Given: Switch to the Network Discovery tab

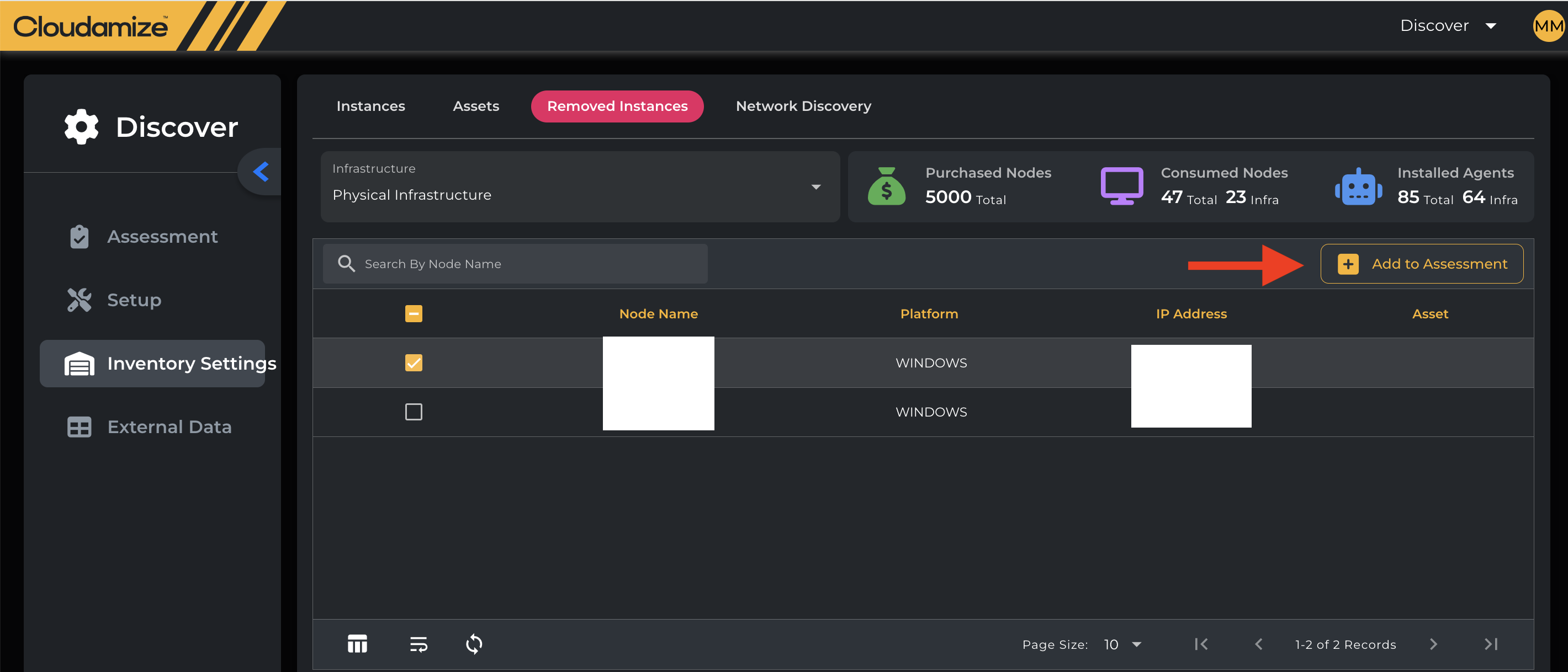Looking at the screenshot, I should pos(803,106).
